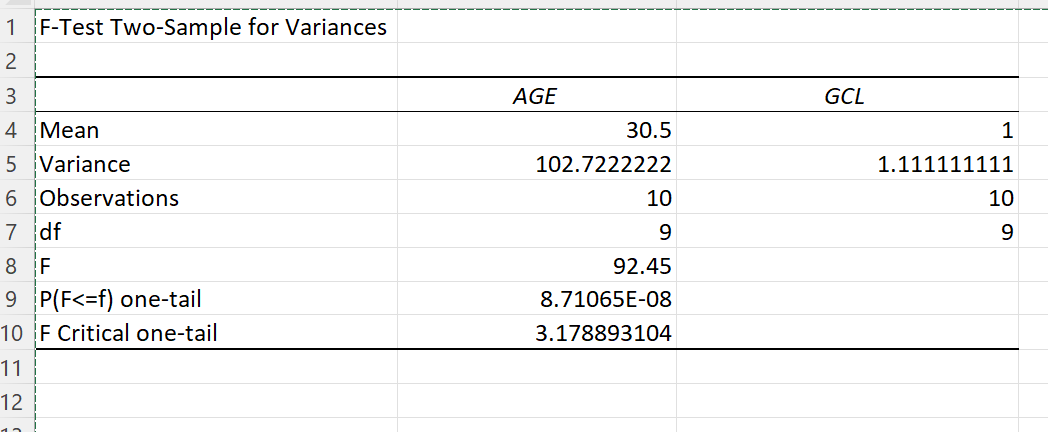1048x432 pixels.
Task: Select row 6 via its row header
Action: coord(17,197)
